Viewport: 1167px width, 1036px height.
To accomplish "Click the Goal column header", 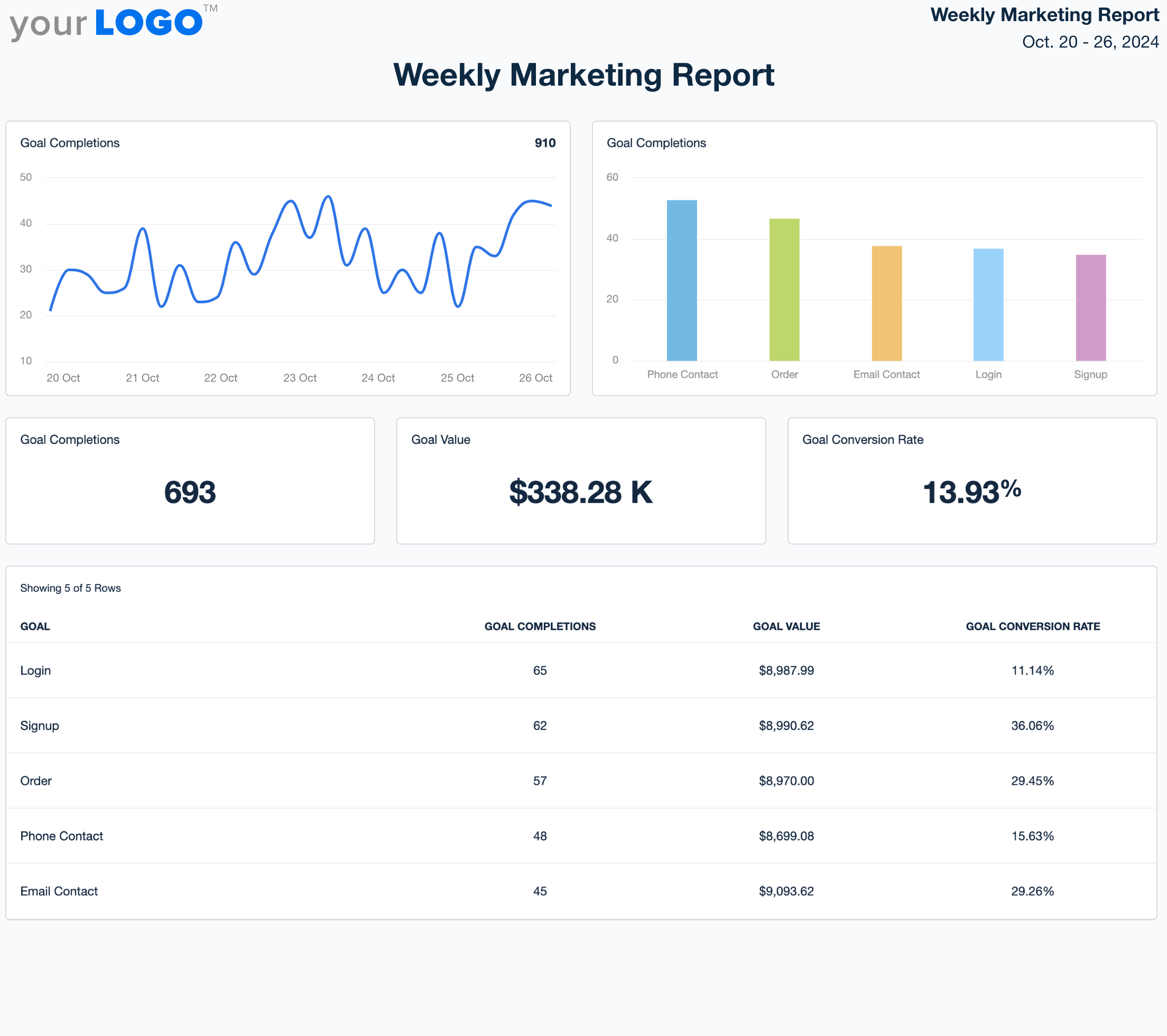I will pos(35,626).
